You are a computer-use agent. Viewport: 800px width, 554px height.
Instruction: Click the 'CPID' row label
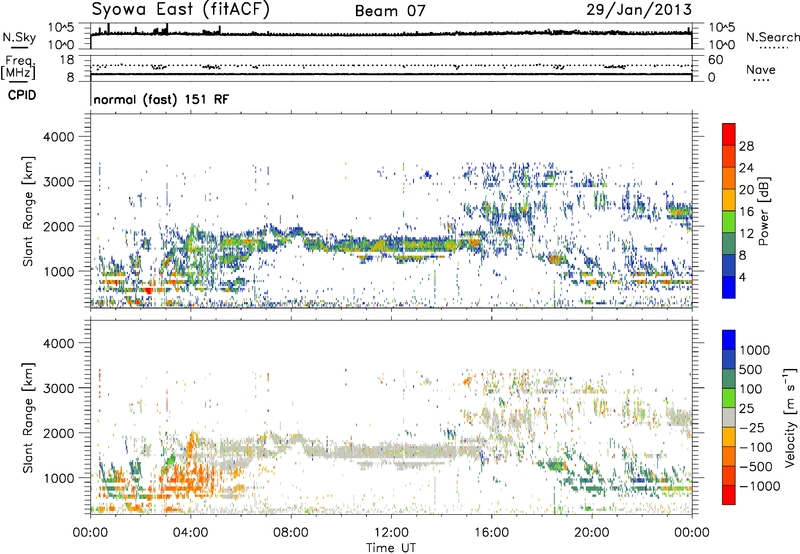22,95
